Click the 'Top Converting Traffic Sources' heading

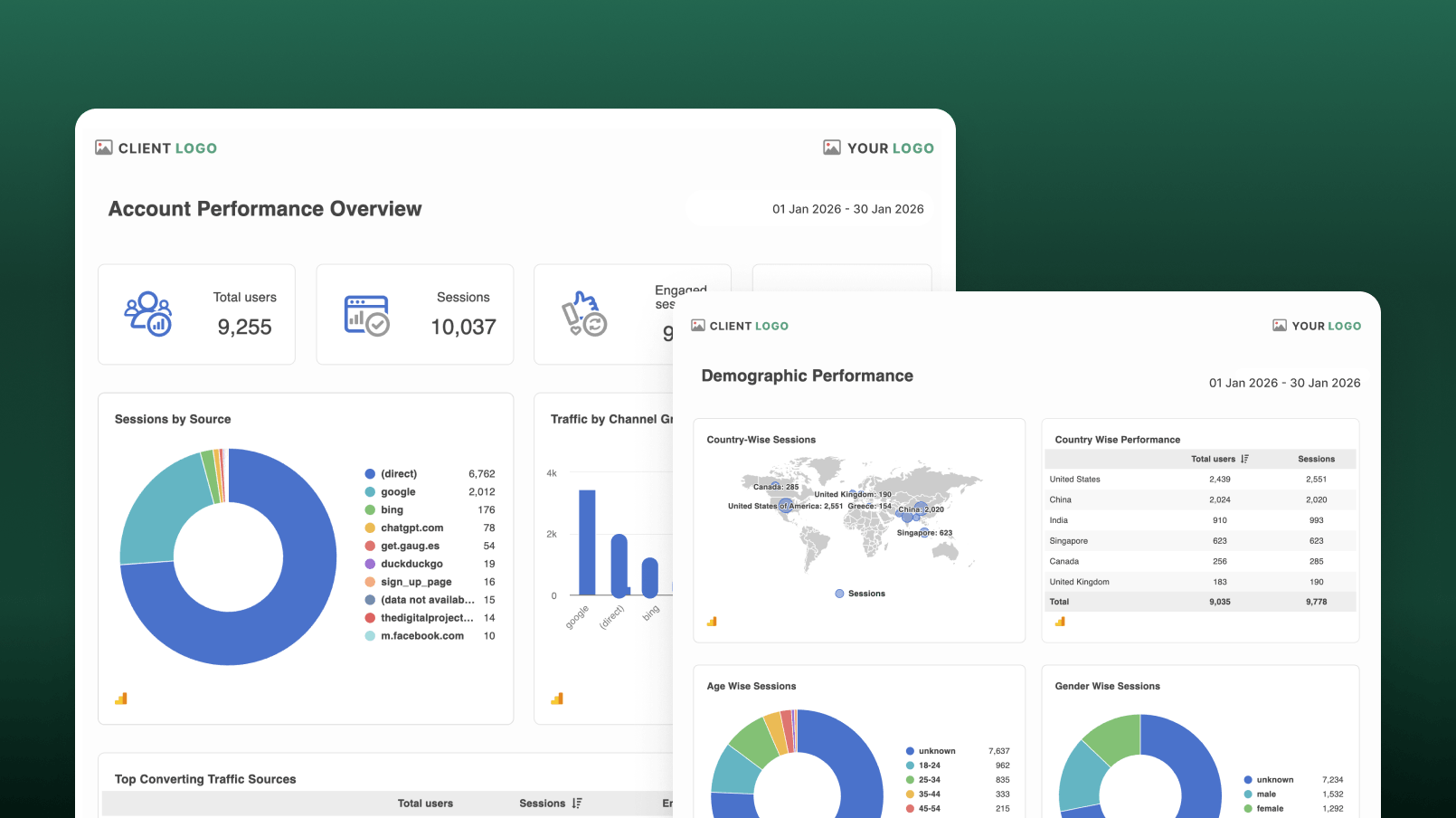[205, 779]
